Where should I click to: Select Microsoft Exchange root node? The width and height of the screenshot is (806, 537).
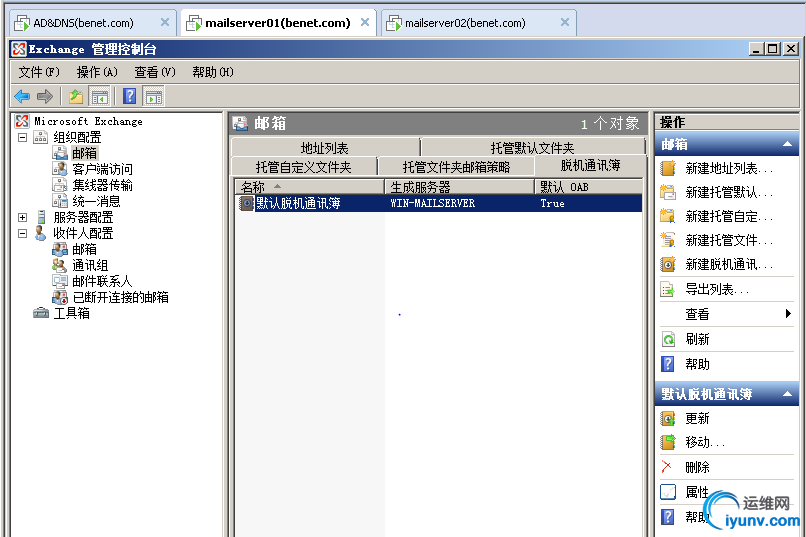point(88,121)
